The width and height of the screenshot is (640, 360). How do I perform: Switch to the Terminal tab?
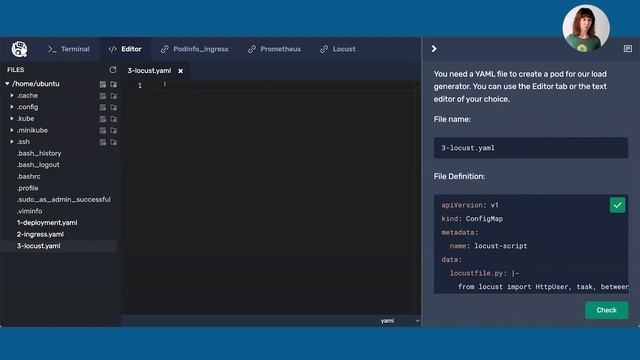coord(69,49)
